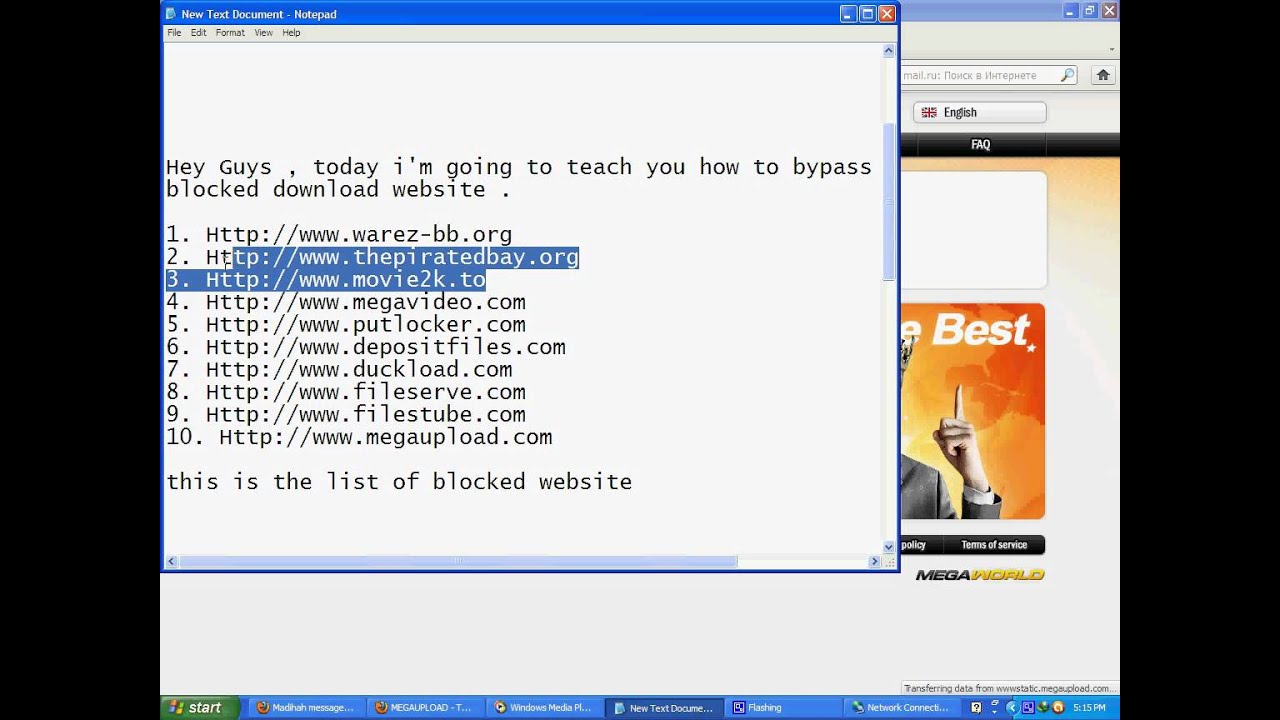Click Notepad horizontal scrollbar left arrow
Screen dimensions: 1280x720
tap(172, 562)
